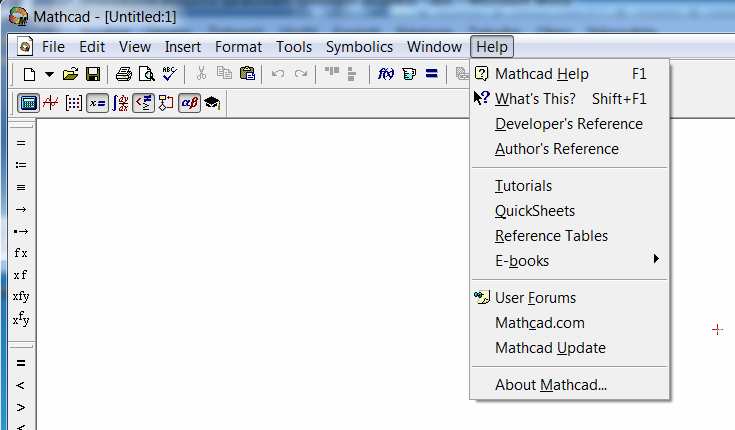Open the Insert menu
Screen dimensions: 735x430
(182, 47)
